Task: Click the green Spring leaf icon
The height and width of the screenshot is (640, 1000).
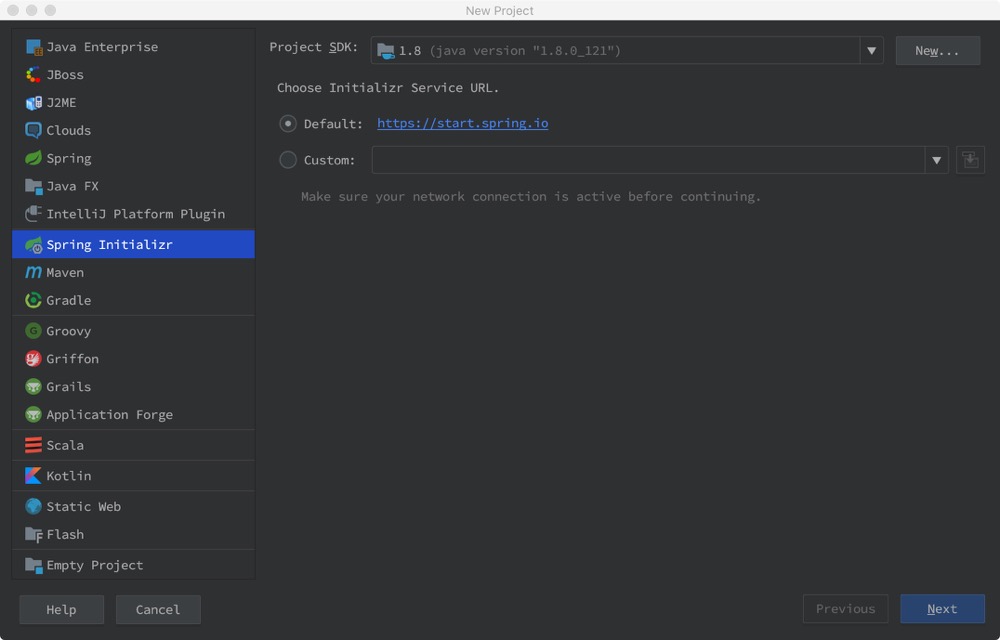Action: coord(34,158)
